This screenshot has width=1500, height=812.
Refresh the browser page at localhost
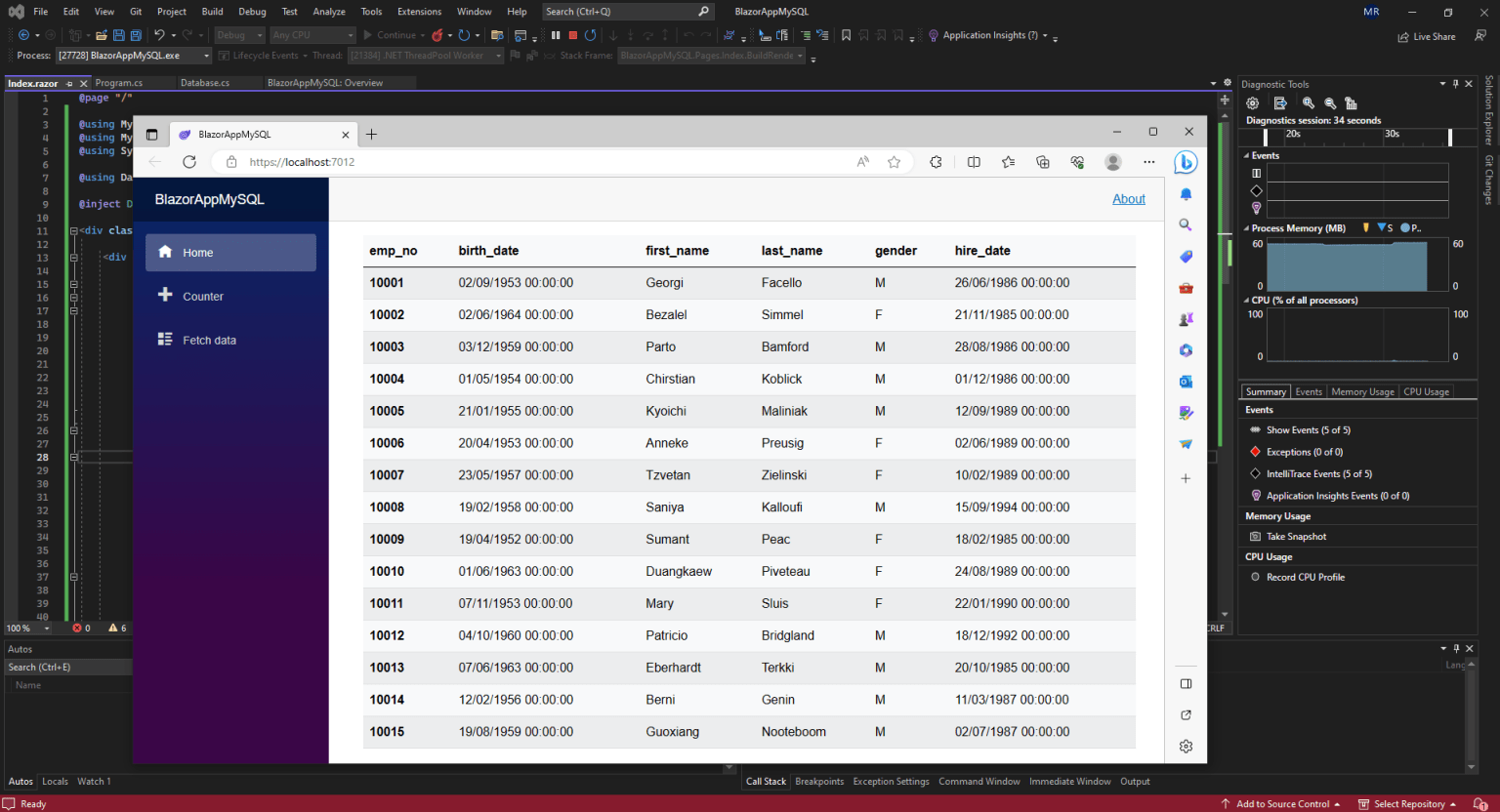tap(189, 162)
